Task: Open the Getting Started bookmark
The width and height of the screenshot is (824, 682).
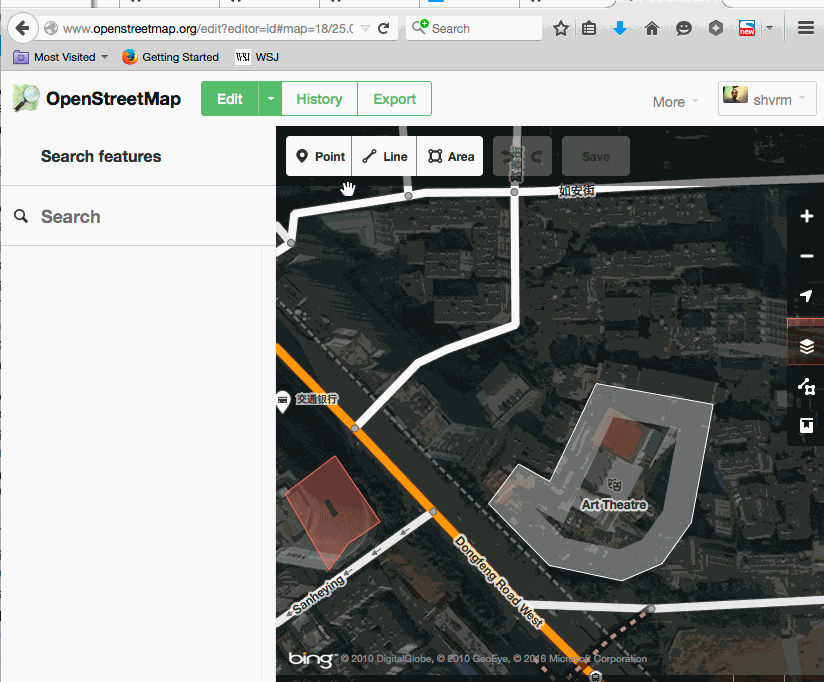Action: point(170,57)
